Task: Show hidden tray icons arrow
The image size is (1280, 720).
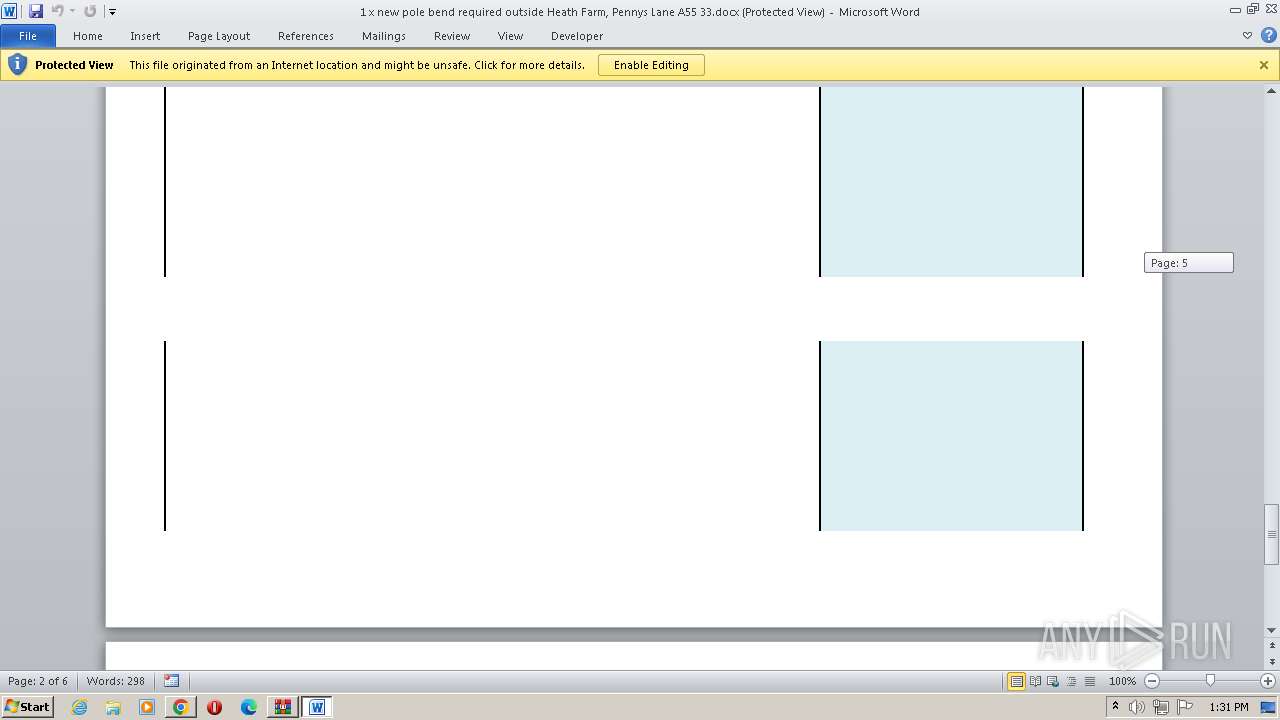Action: pyautogui.click(x=1116, y=707)
